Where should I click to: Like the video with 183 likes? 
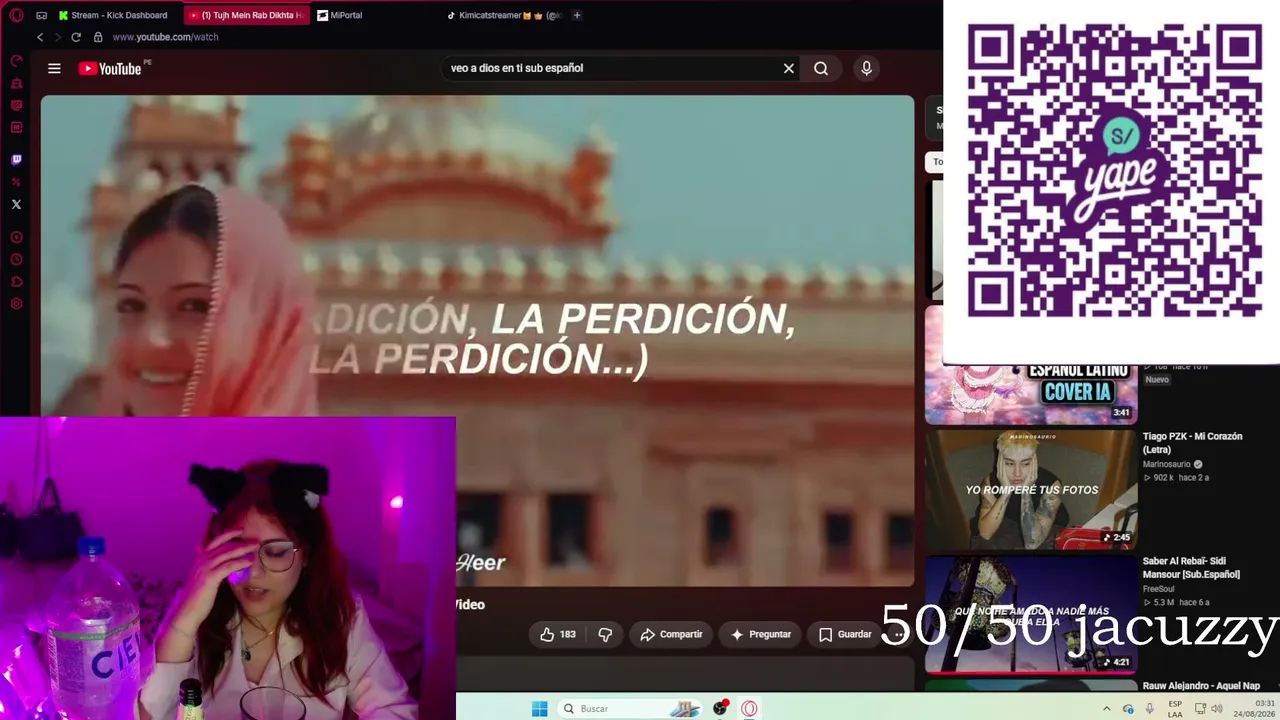558,634
